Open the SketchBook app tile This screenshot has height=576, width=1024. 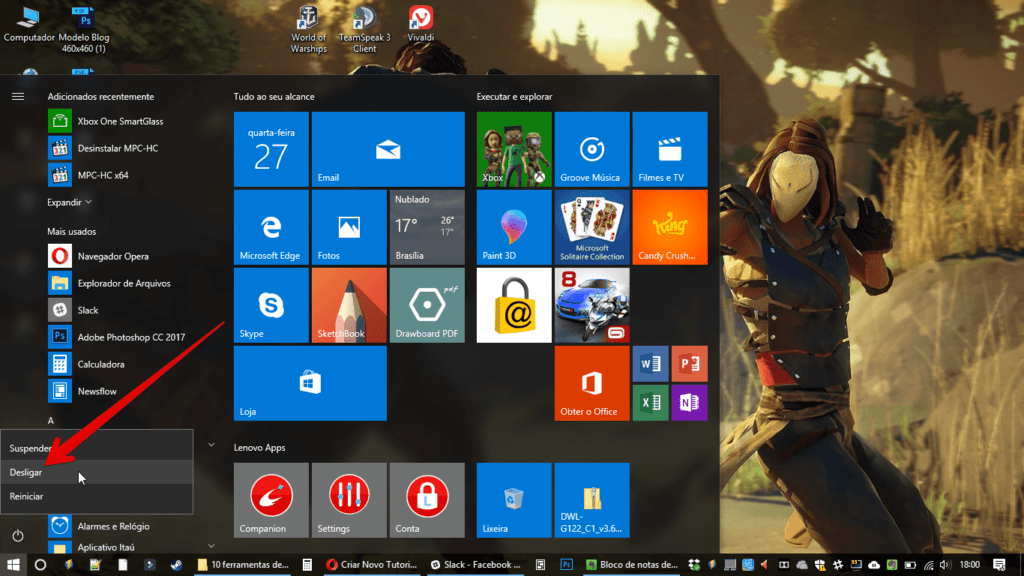click(x=348, y=305)
